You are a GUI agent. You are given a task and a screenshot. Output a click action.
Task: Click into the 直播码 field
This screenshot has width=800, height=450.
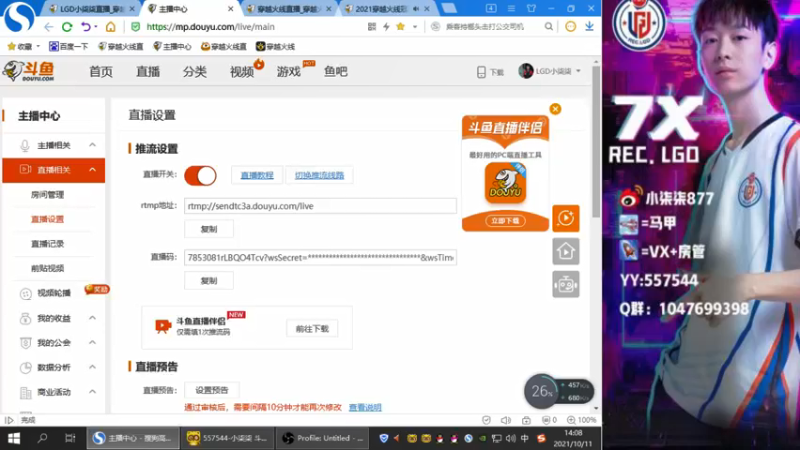tap(320, 257)
